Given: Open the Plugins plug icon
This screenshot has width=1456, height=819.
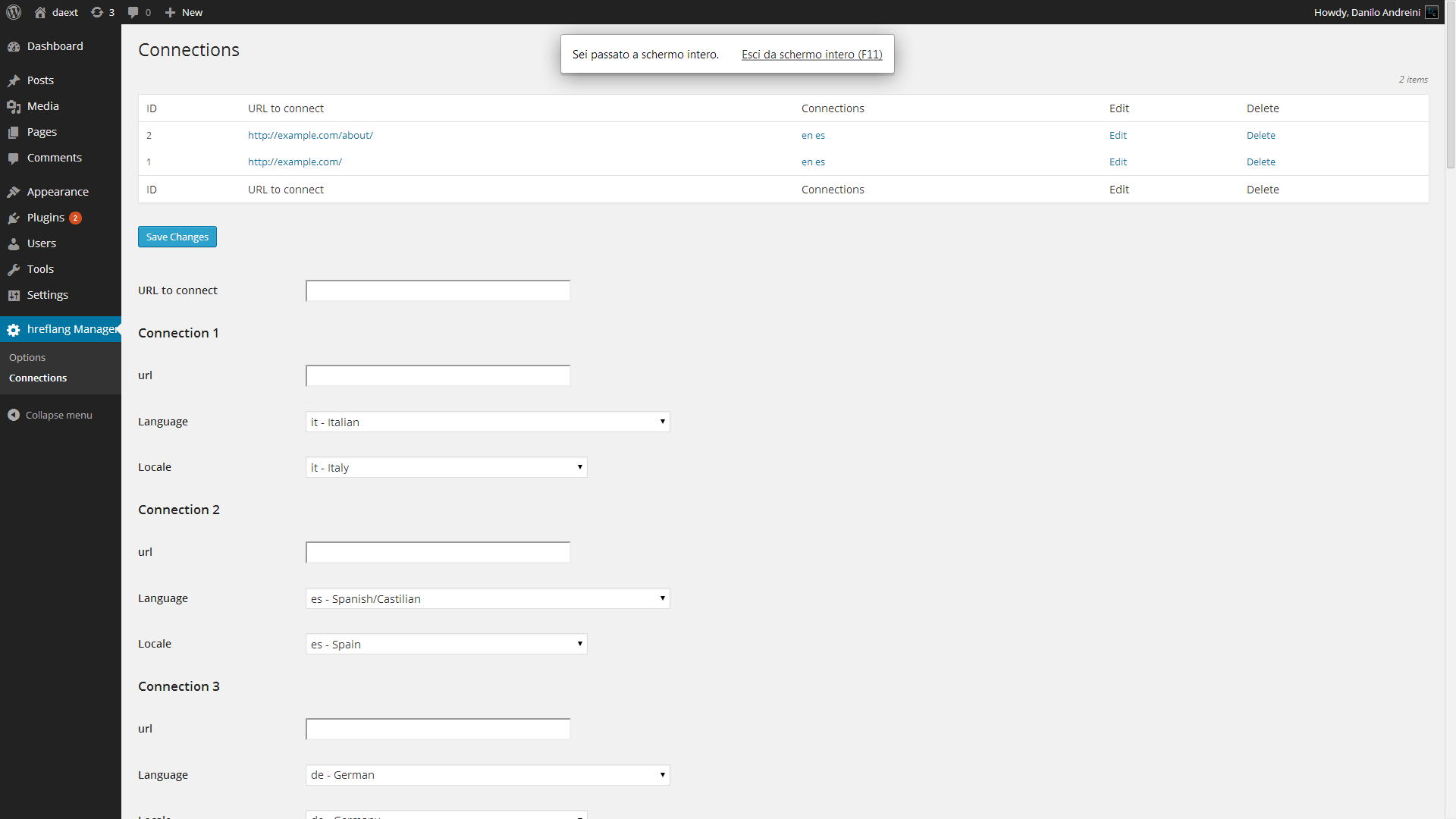Looking at the screenshot, I should (14, 218).
